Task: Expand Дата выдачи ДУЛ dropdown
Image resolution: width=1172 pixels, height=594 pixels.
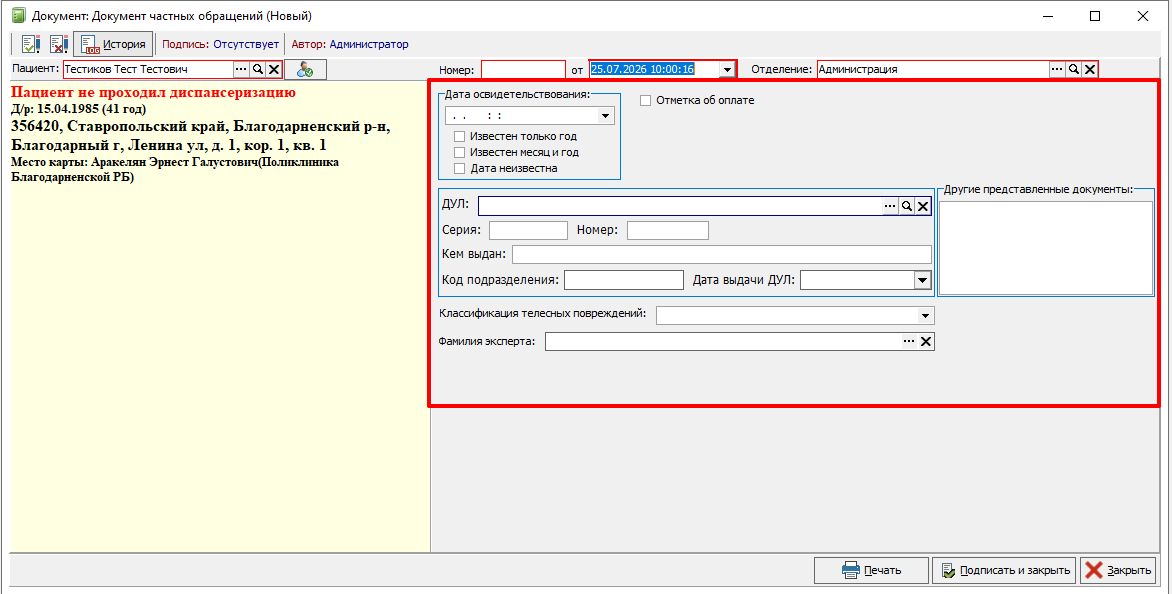Action: tap(922, 280)
